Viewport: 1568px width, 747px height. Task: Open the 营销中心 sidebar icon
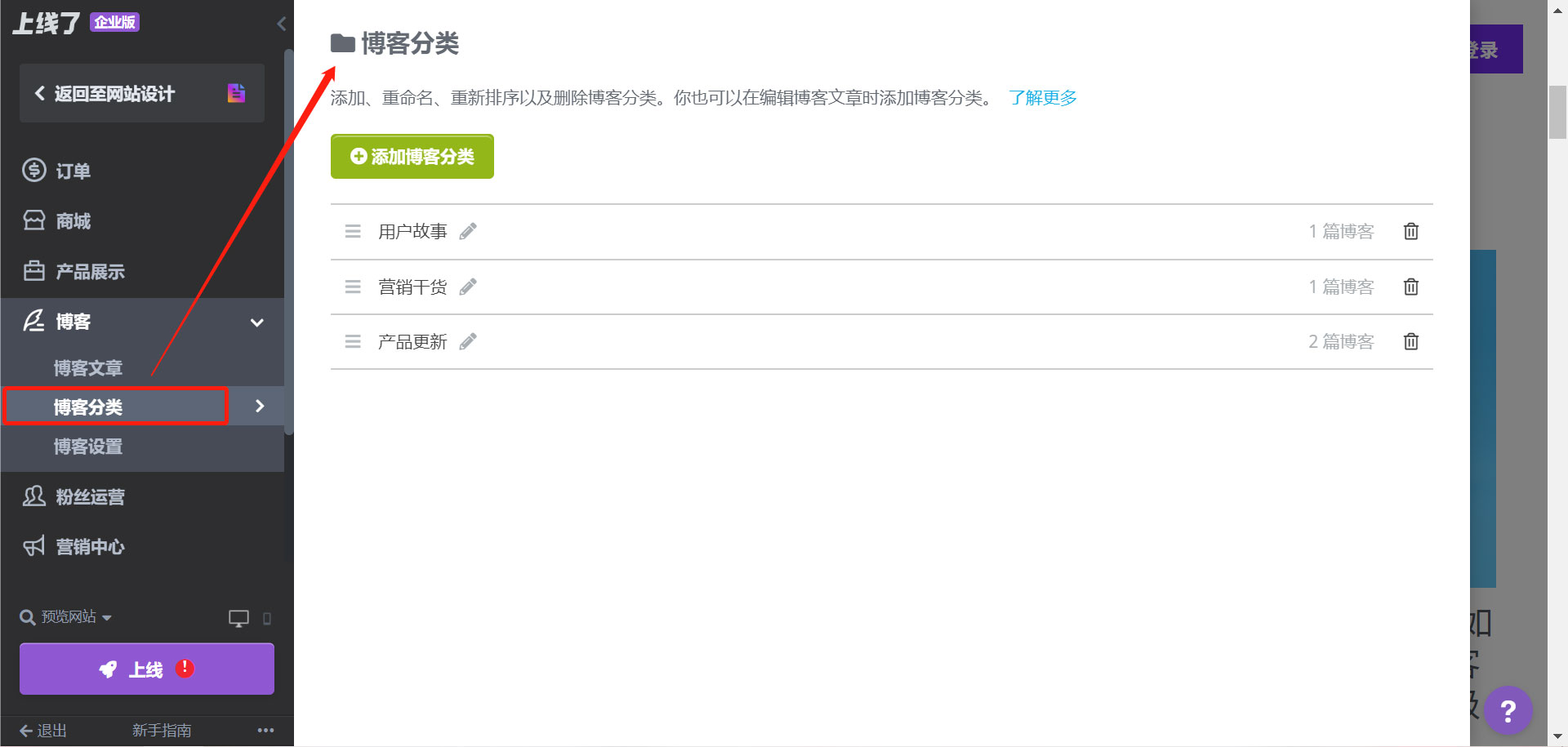tap(33, 546)
